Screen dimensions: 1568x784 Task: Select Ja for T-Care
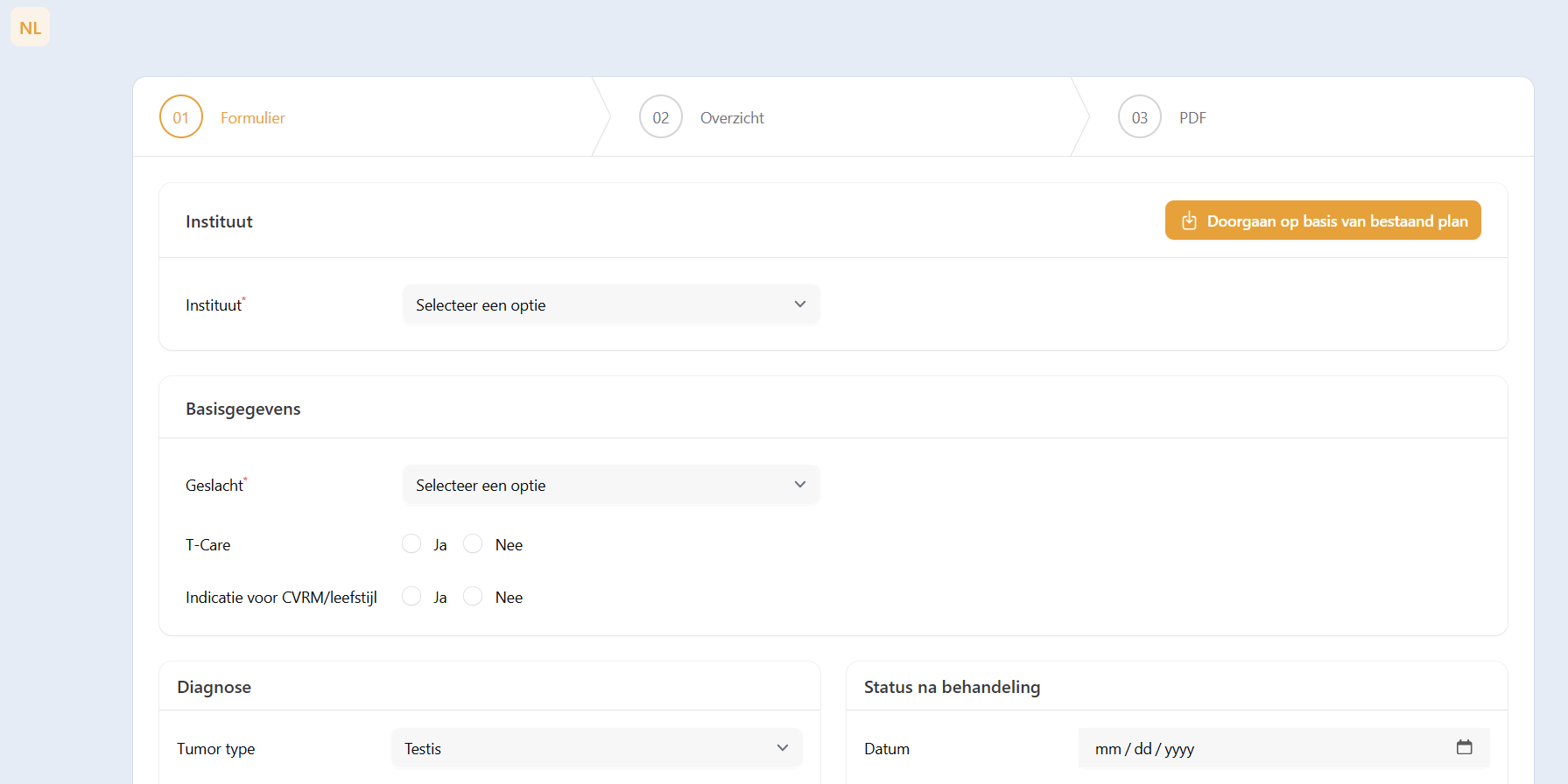pos(411,544)
